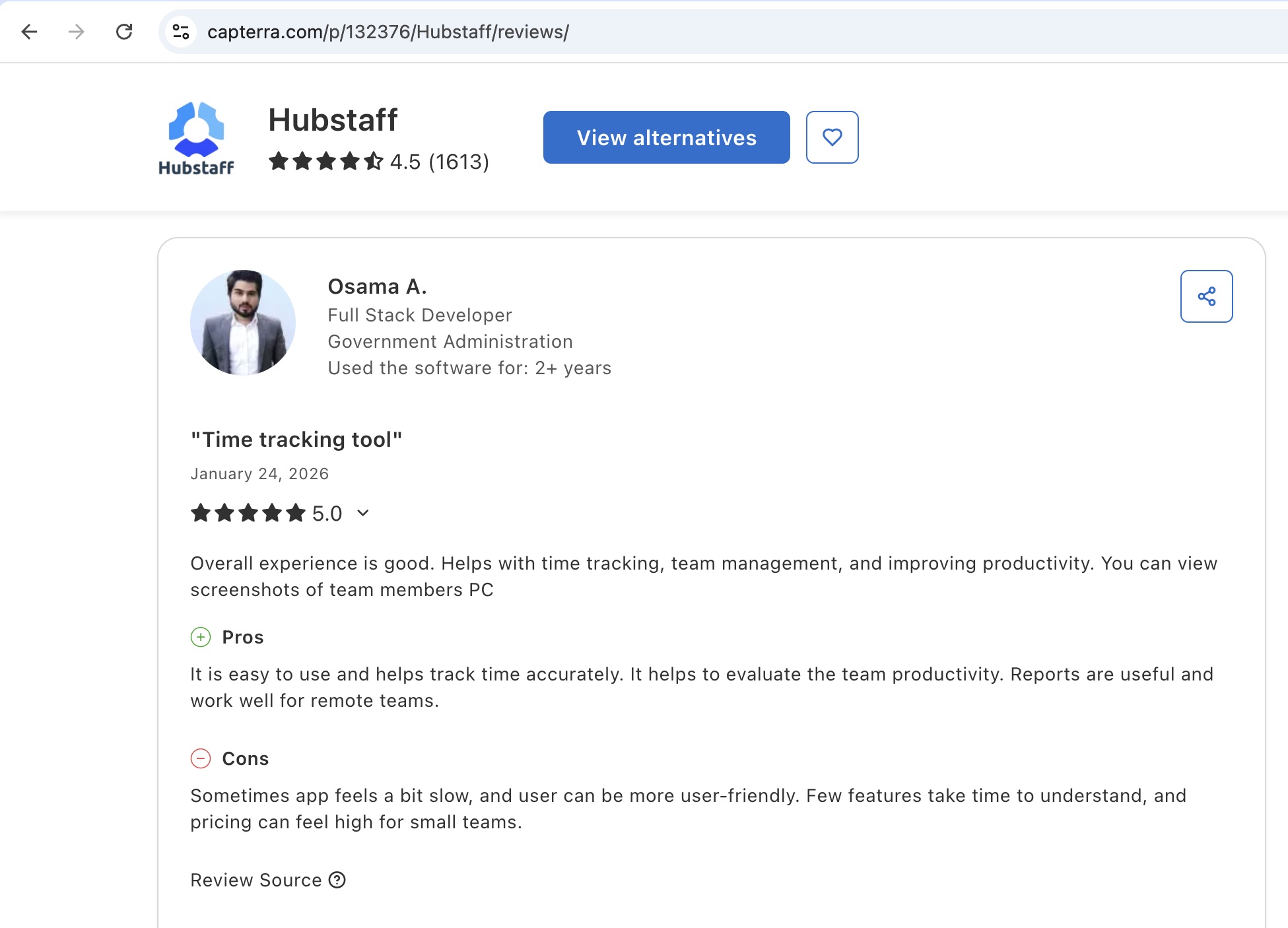Click the 4.5 (1613) star rating

379,161
